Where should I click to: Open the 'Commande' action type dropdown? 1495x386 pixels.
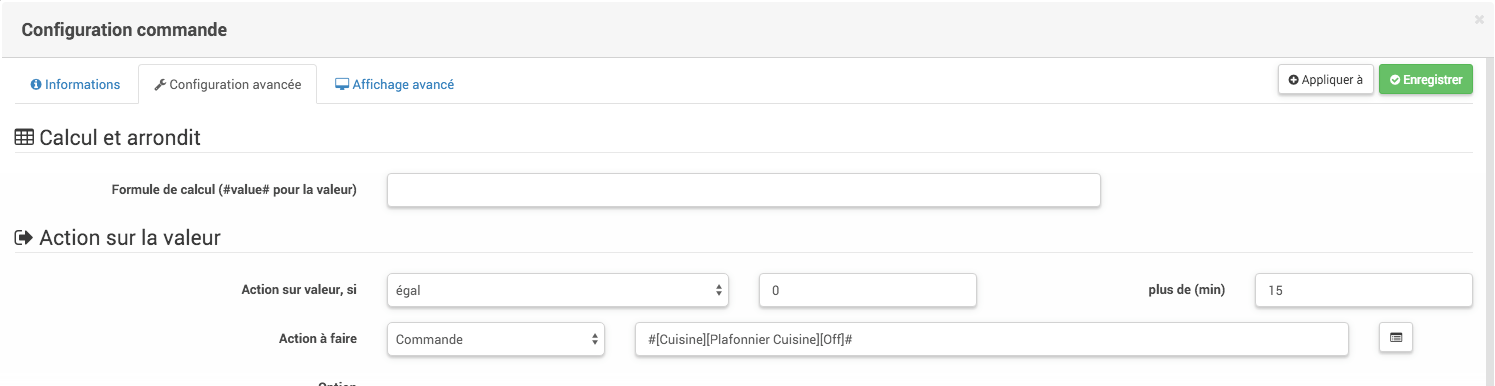coord(496,339)
